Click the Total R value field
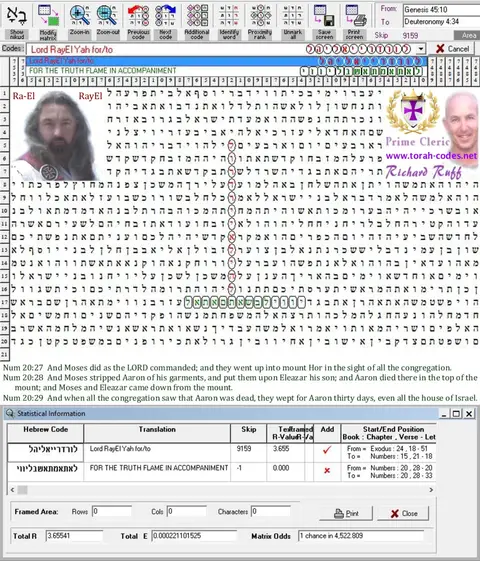Image resolution: width=480 pixels, height=561 pixels. click(x=74, y=536)
